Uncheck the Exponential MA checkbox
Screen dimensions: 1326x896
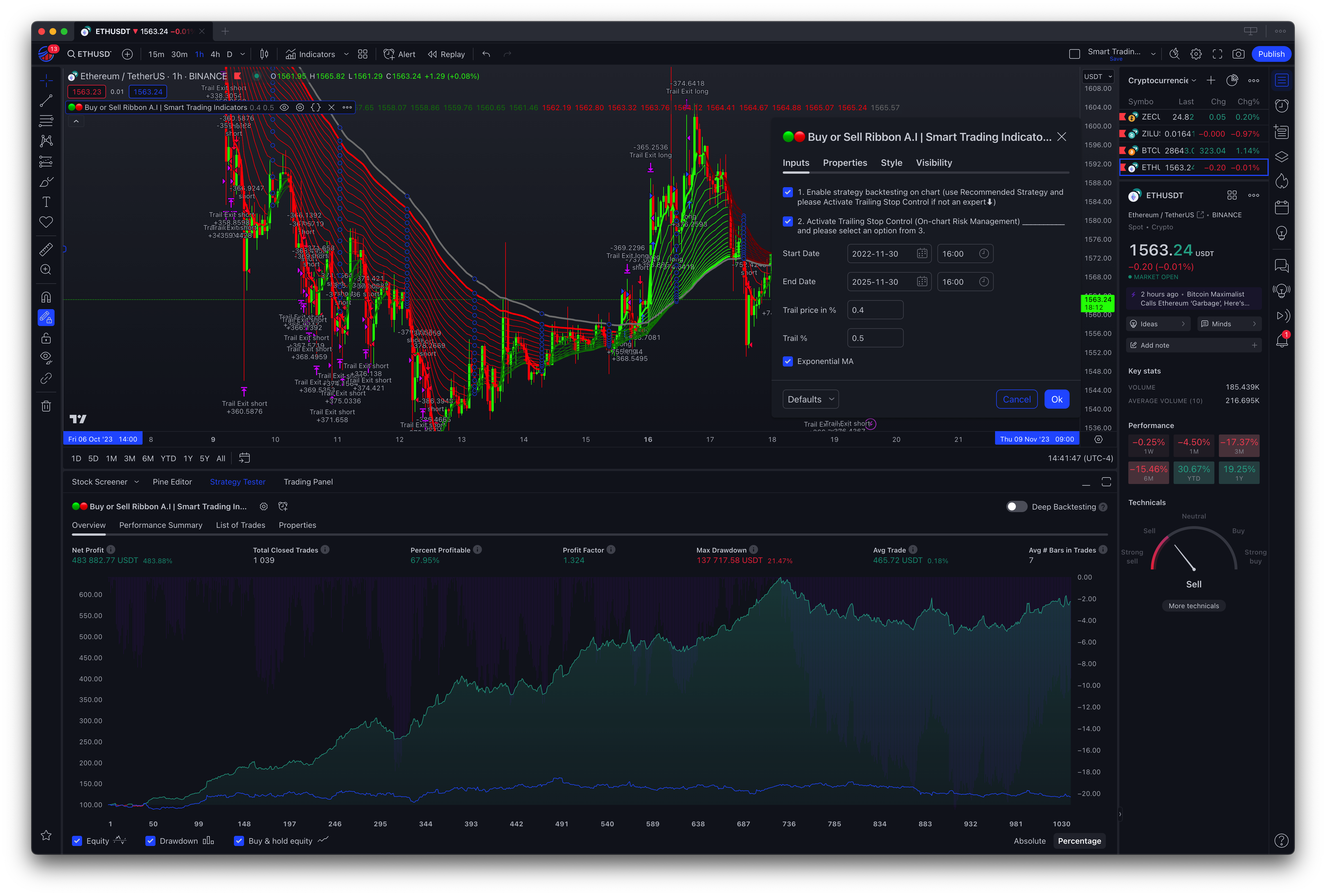tap(787, 362)
